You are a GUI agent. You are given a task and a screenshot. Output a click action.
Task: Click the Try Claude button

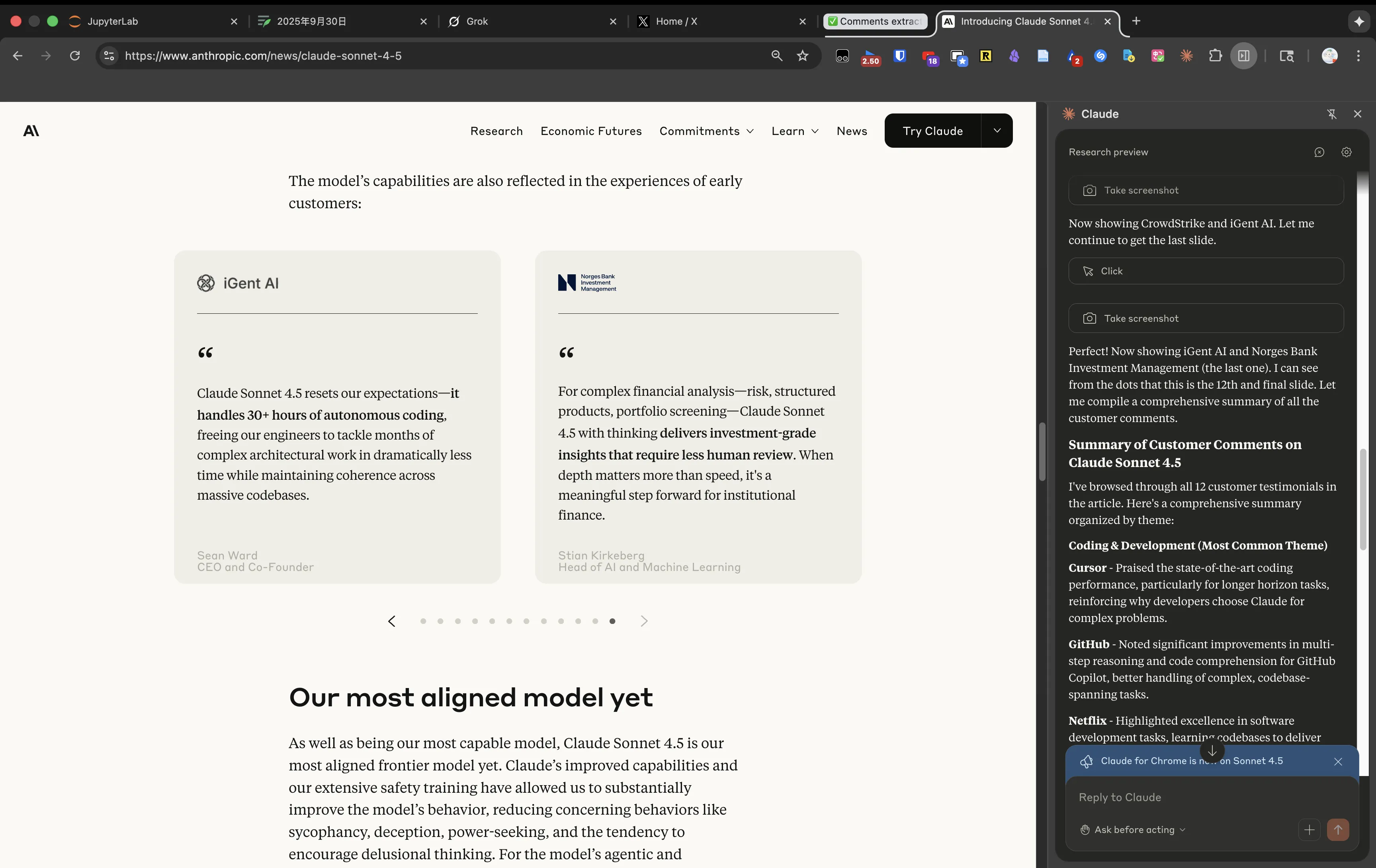pyautogui.click(x=932, y=130)
